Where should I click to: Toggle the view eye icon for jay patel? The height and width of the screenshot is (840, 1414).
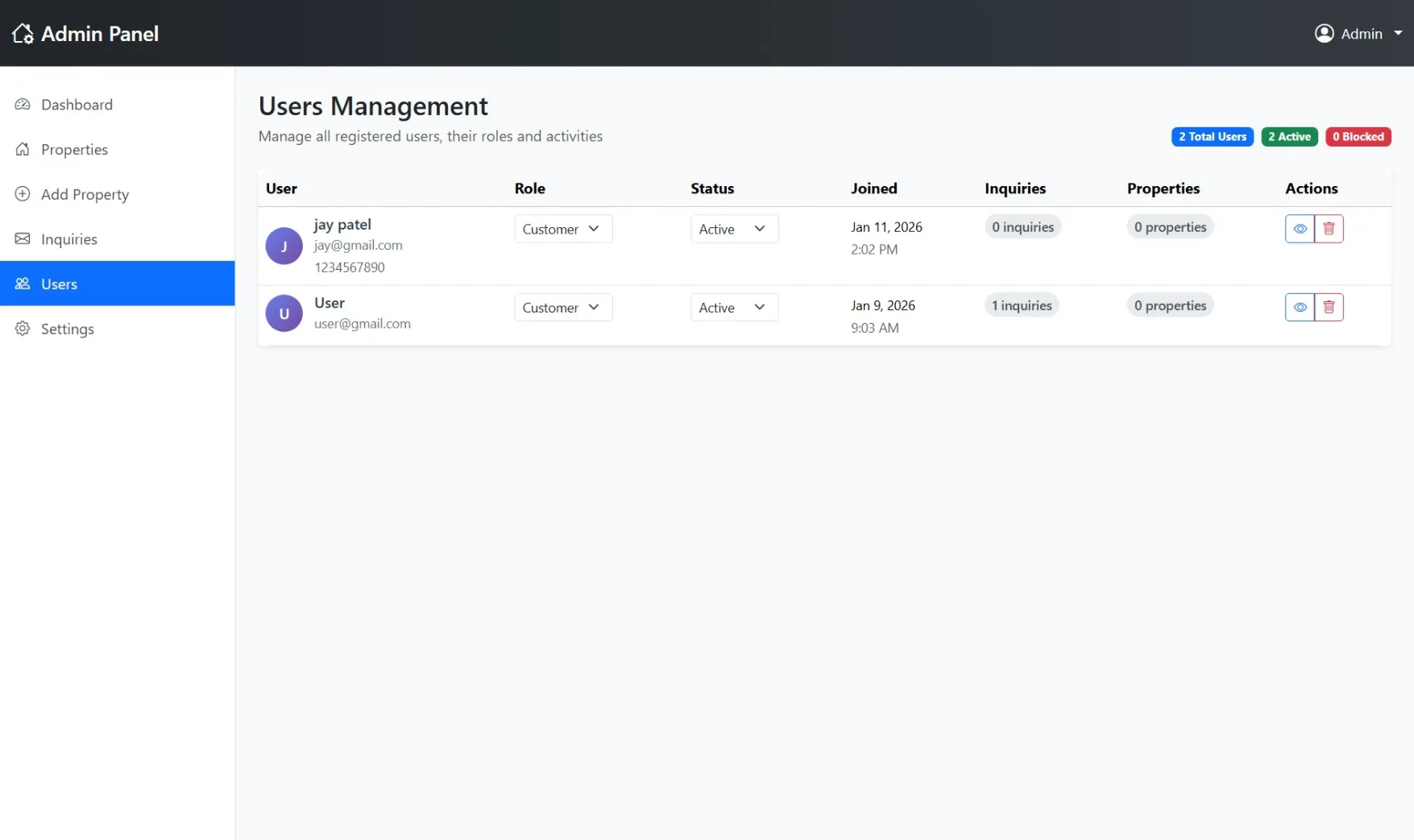click(x=1300, y=228)
